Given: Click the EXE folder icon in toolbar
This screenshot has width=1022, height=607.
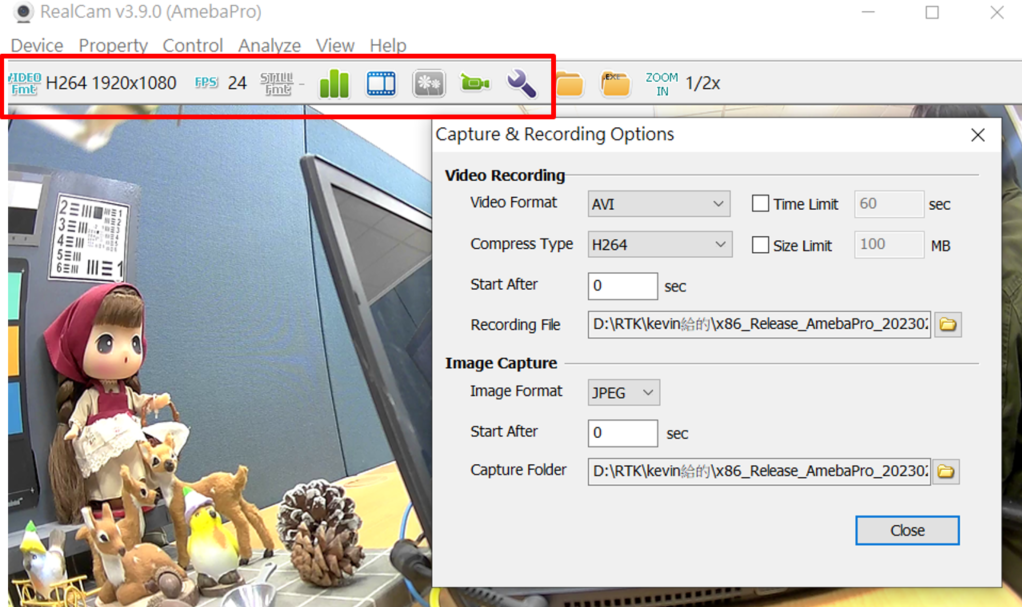Looking at the screenshot, I should tap(615, 84).
